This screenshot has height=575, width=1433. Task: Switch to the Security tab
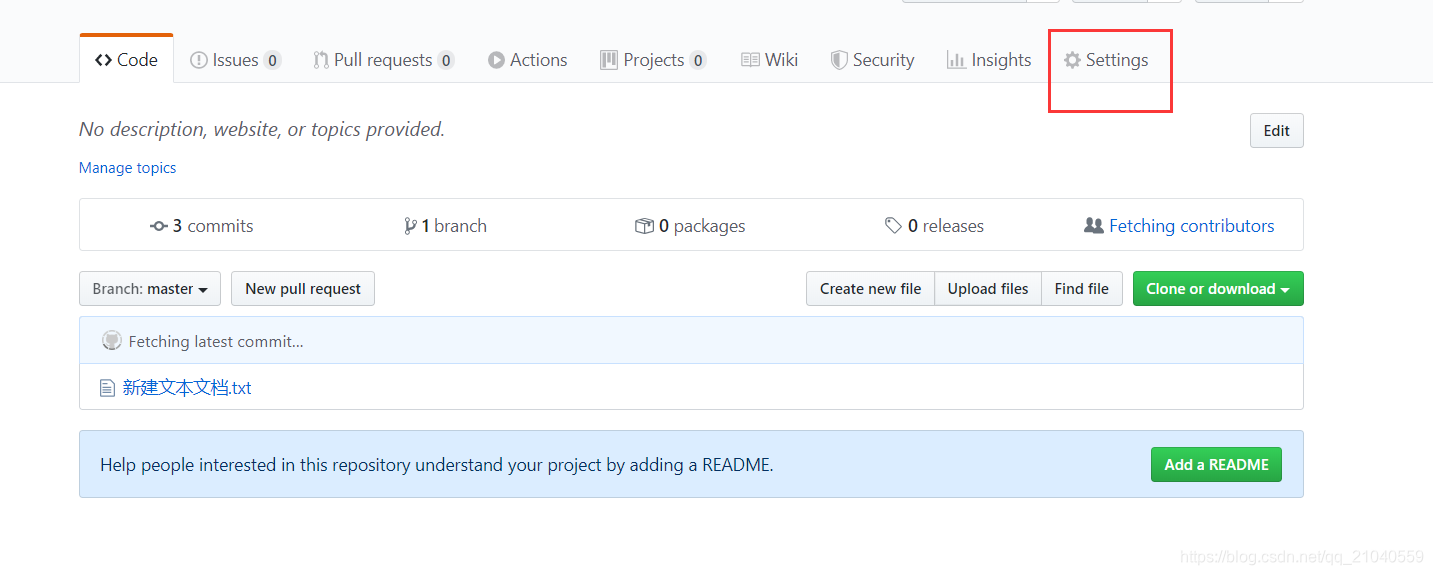pyautogui.click(x=872, y=60)
